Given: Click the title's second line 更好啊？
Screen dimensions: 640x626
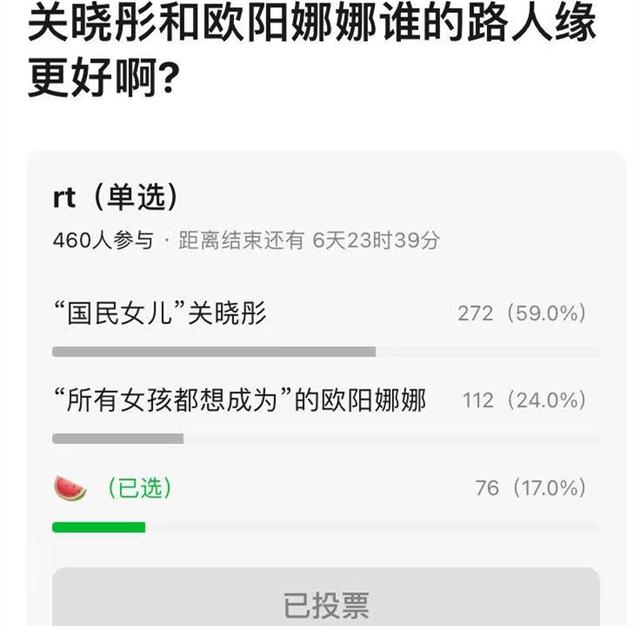Looking at the screenshot, I should click(104, 75).
